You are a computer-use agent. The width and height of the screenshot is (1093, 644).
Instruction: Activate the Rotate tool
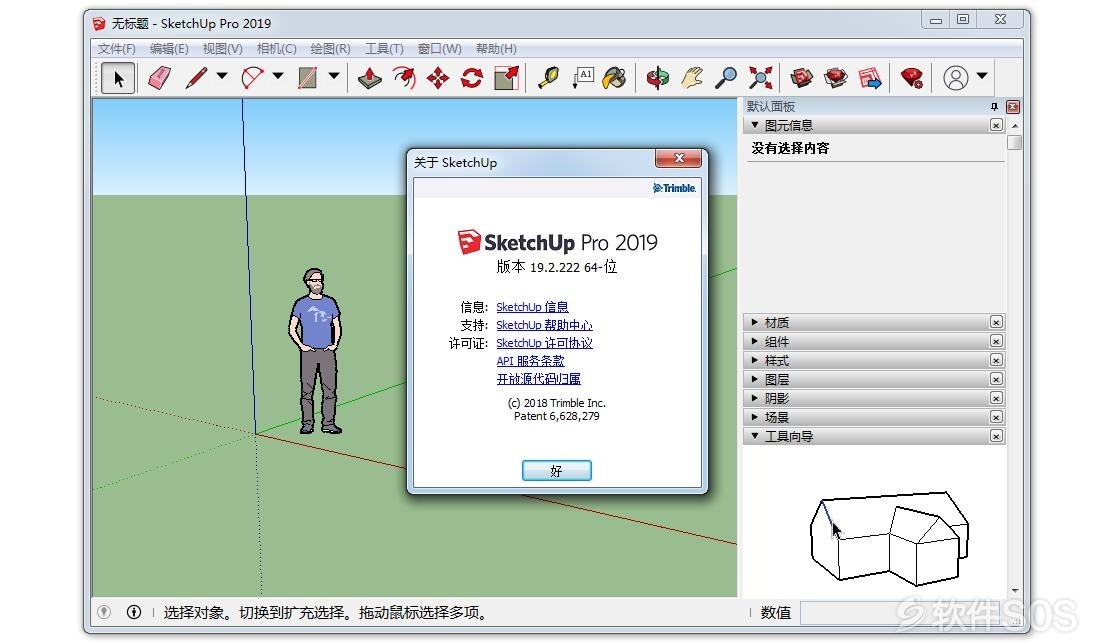tap(472, 77)
